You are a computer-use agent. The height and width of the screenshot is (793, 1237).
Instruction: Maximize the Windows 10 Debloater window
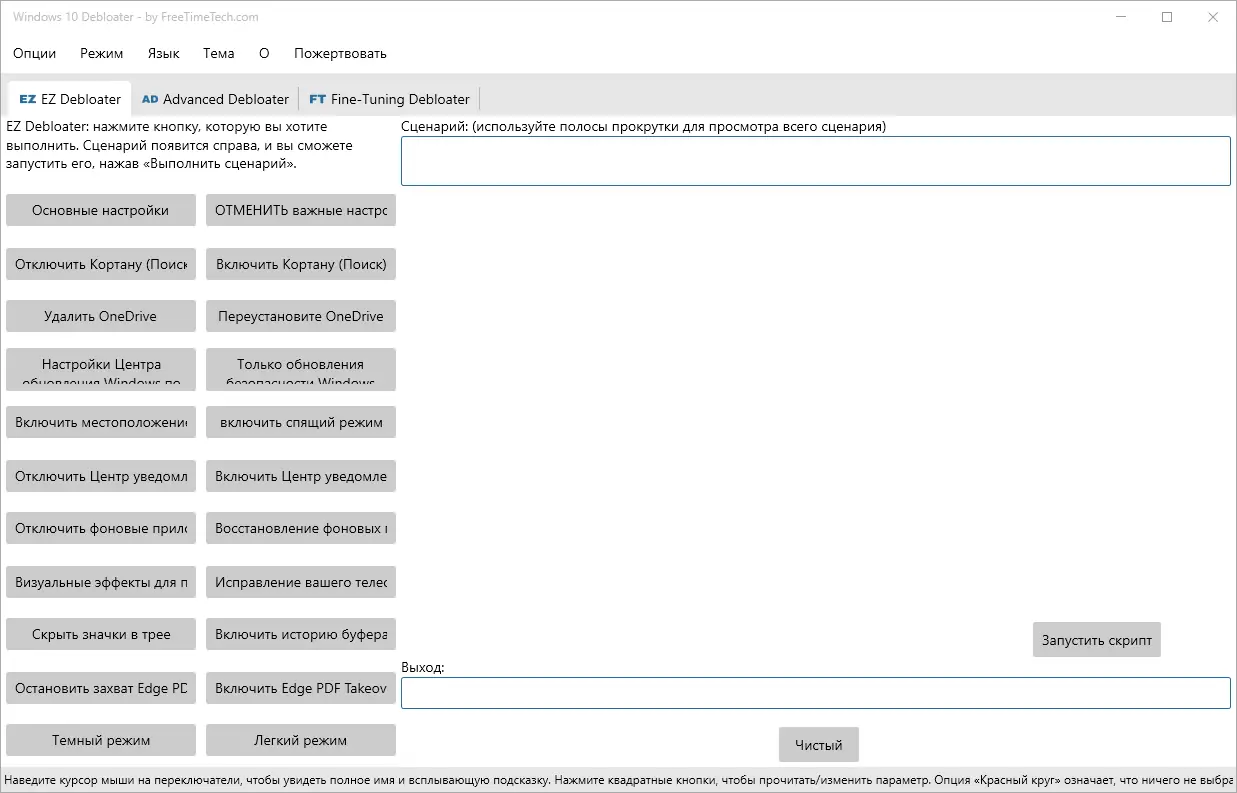click(x=1167, y=17)
